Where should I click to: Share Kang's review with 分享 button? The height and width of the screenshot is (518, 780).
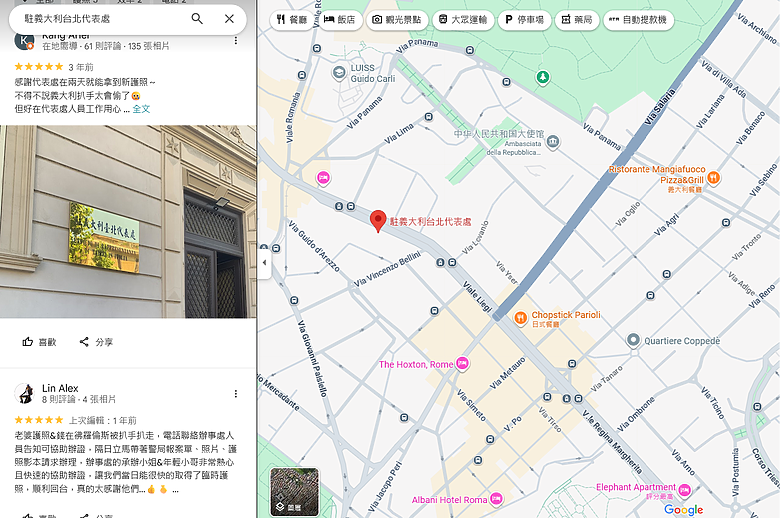pos(96,342)
